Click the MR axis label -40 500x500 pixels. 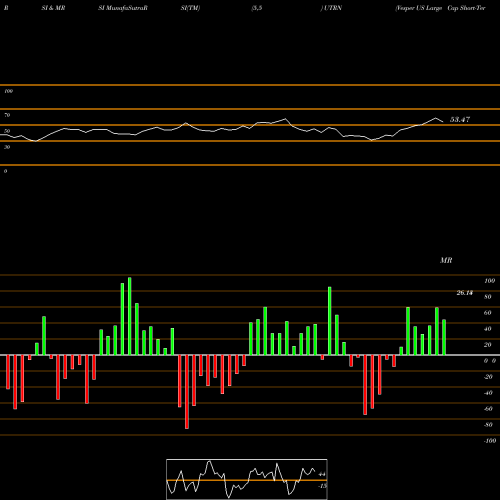point(488,393)
